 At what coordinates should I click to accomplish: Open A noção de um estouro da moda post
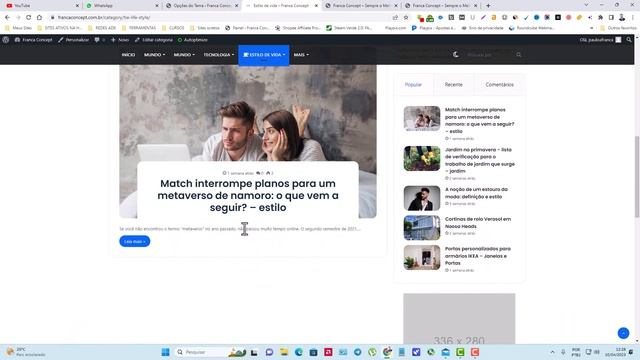(x=476, y=193)
